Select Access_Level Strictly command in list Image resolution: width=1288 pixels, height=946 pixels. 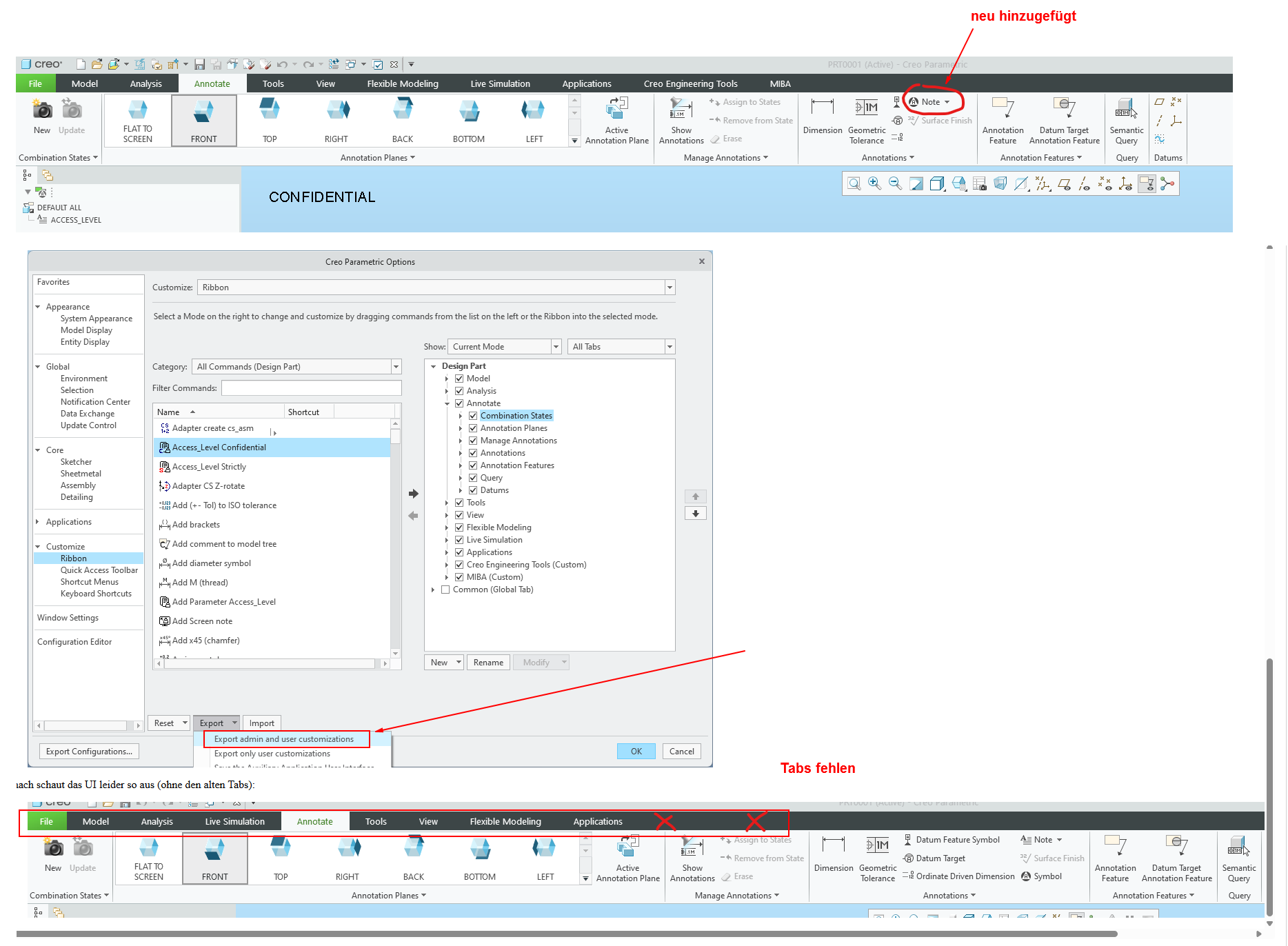click(272, 467)
